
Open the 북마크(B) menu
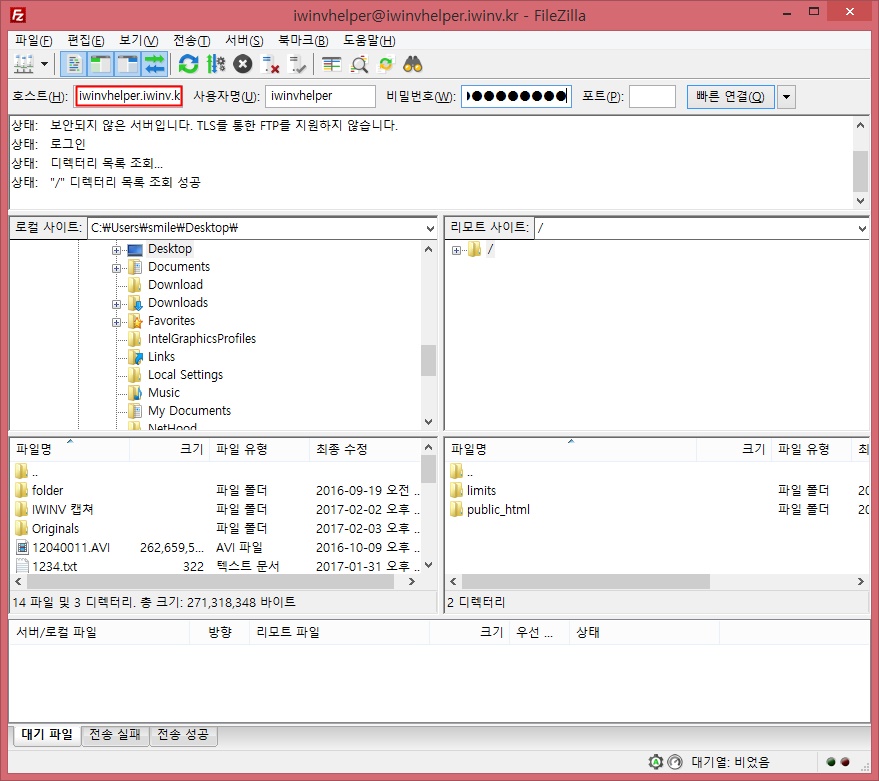click(x=303, y=40)
